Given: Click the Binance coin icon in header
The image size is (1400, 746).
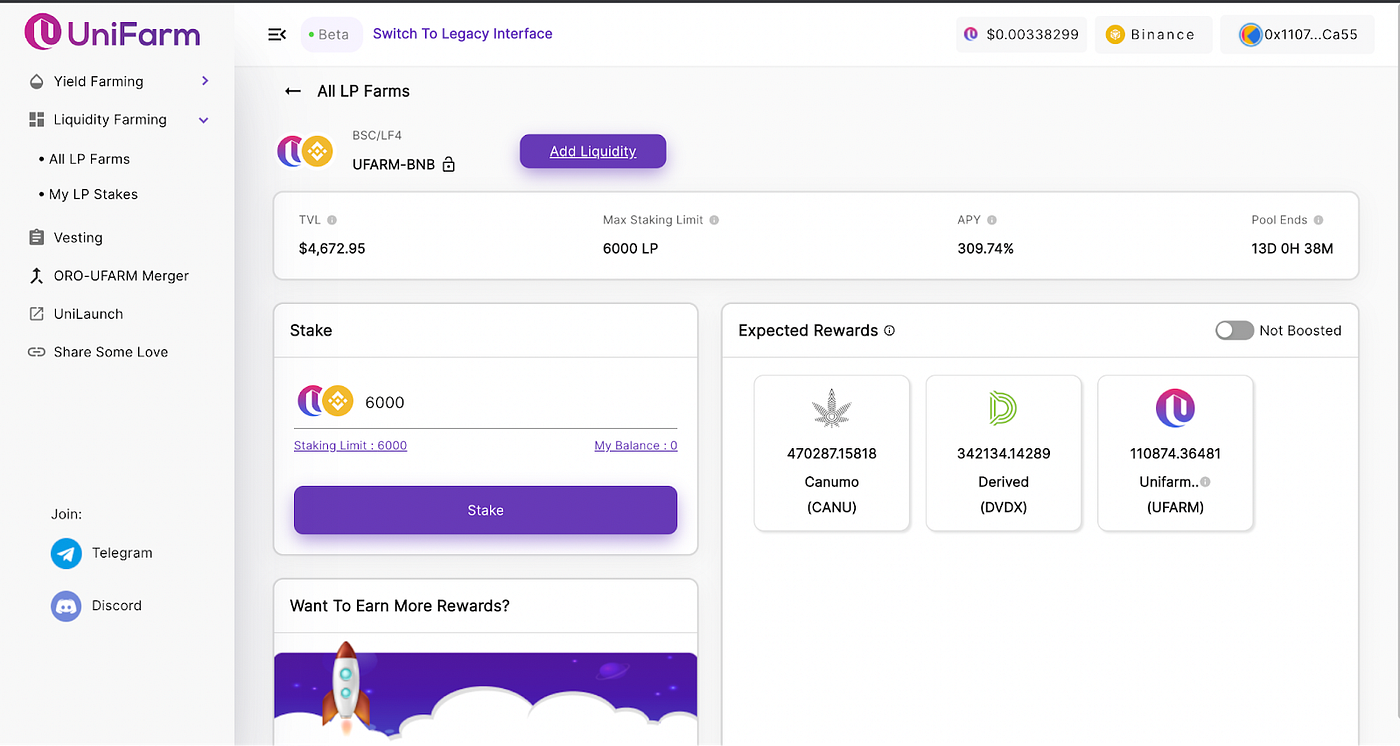Looking at the screenshot, I should (1115, 35).
